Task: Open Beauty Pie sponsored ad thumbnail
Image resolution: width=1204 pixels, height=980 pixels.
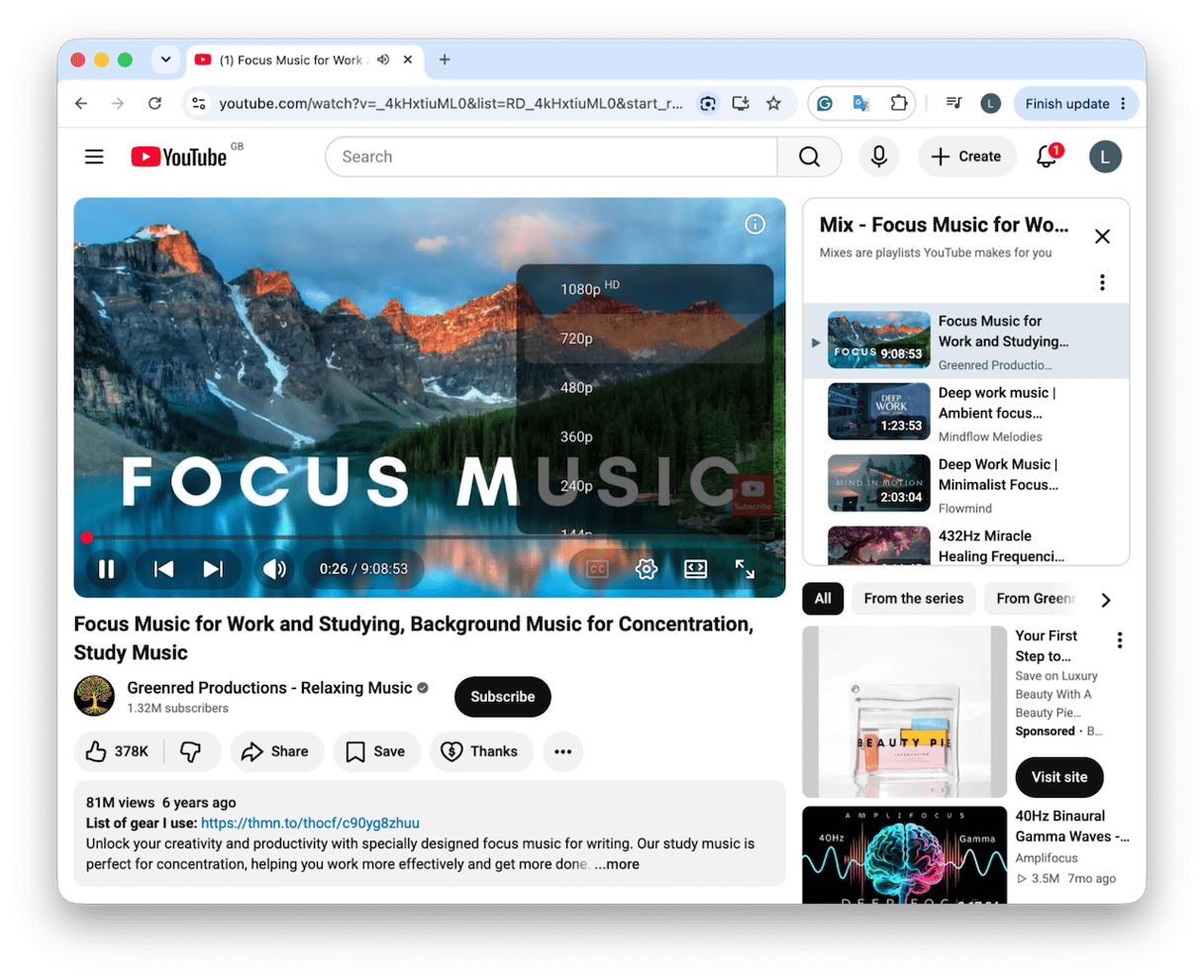Action: click(905, 712)
